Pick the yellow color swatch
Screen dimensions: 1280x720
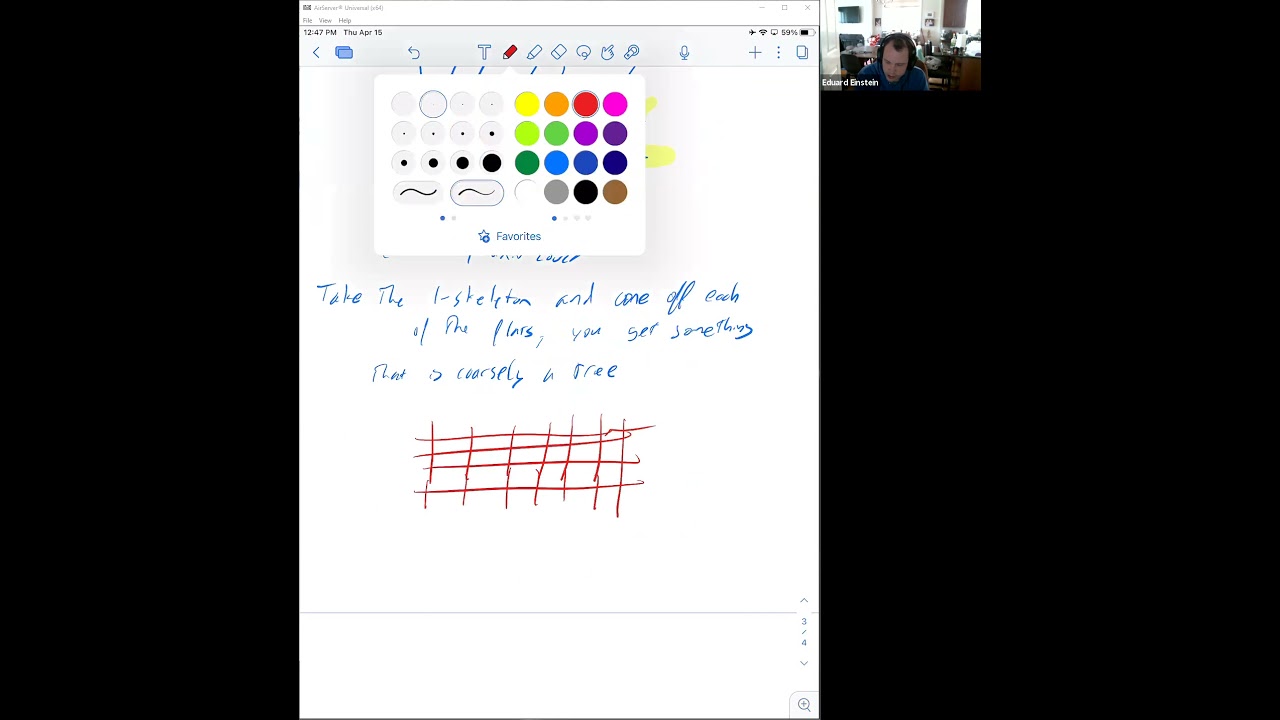coord(527,104)
